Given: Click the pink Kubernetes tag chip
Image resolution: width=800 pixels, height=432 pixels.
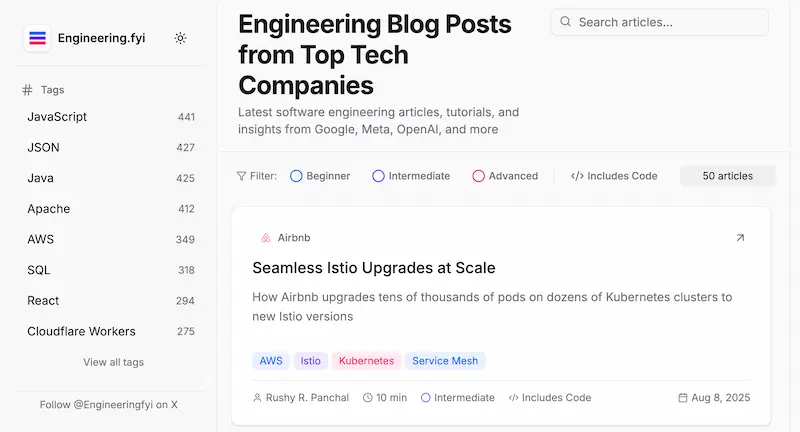Looking at the screenshot, I should click(366, 361).
